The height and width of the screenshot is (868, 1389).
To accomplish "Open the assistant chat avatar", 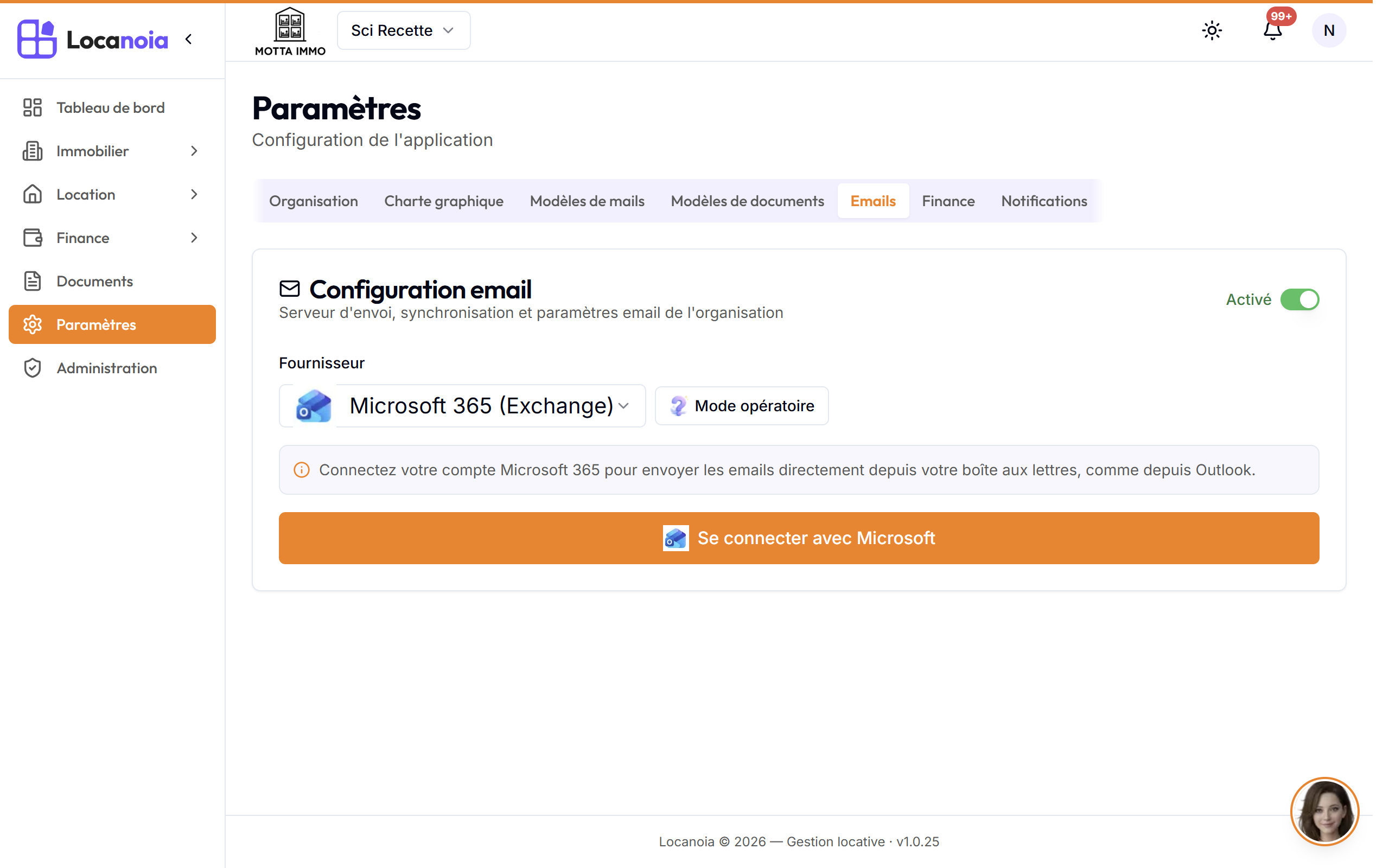I will pos(1325,812).
